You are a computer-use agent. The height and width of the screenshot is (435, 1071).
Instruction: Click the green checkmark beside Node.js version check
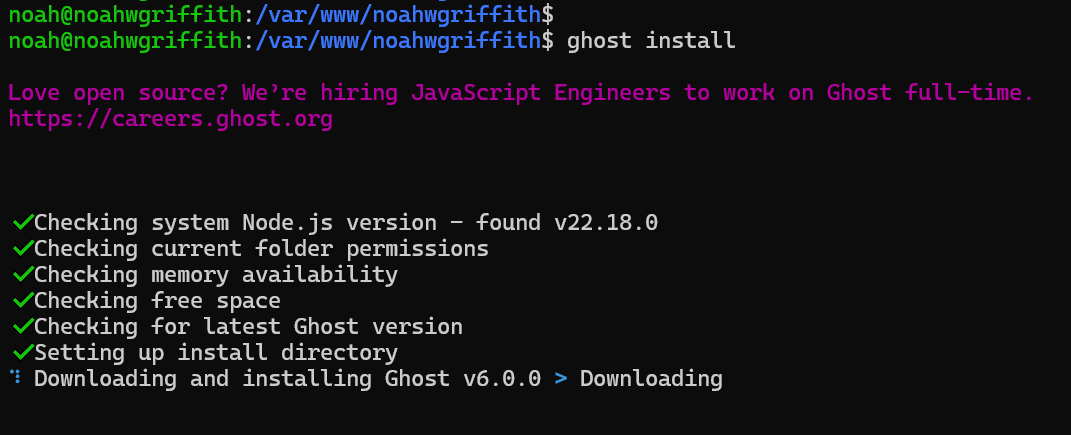[23, 223]
